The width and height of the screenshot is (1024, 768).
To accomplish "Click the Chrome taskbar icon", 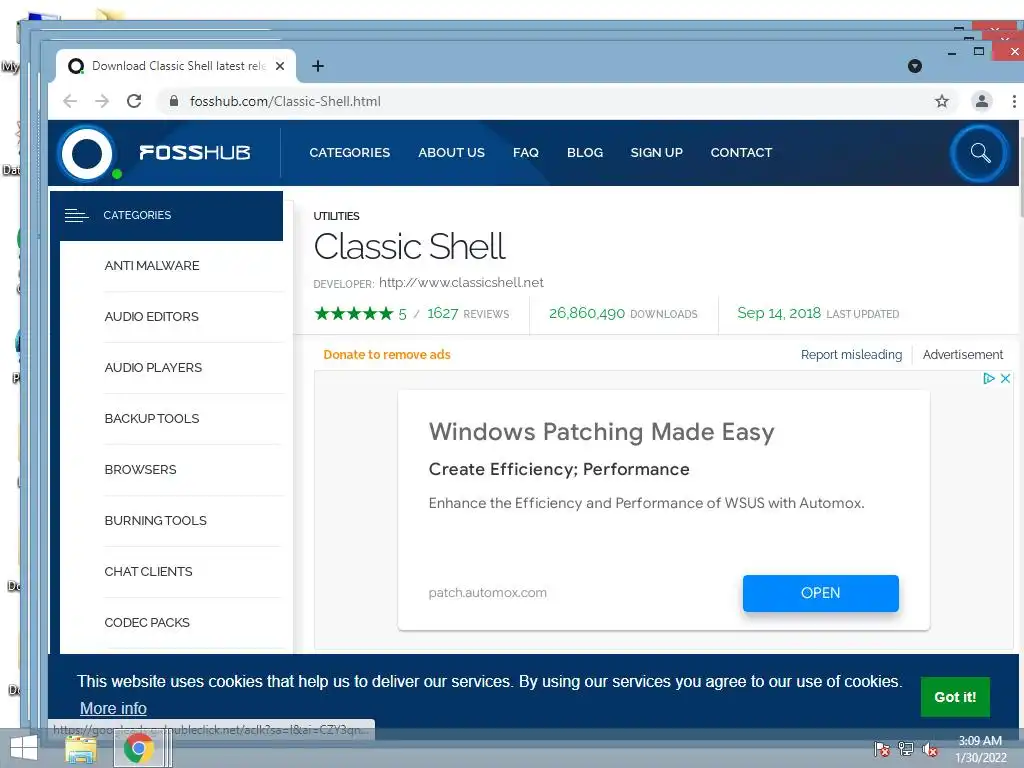I will point(138,748).
